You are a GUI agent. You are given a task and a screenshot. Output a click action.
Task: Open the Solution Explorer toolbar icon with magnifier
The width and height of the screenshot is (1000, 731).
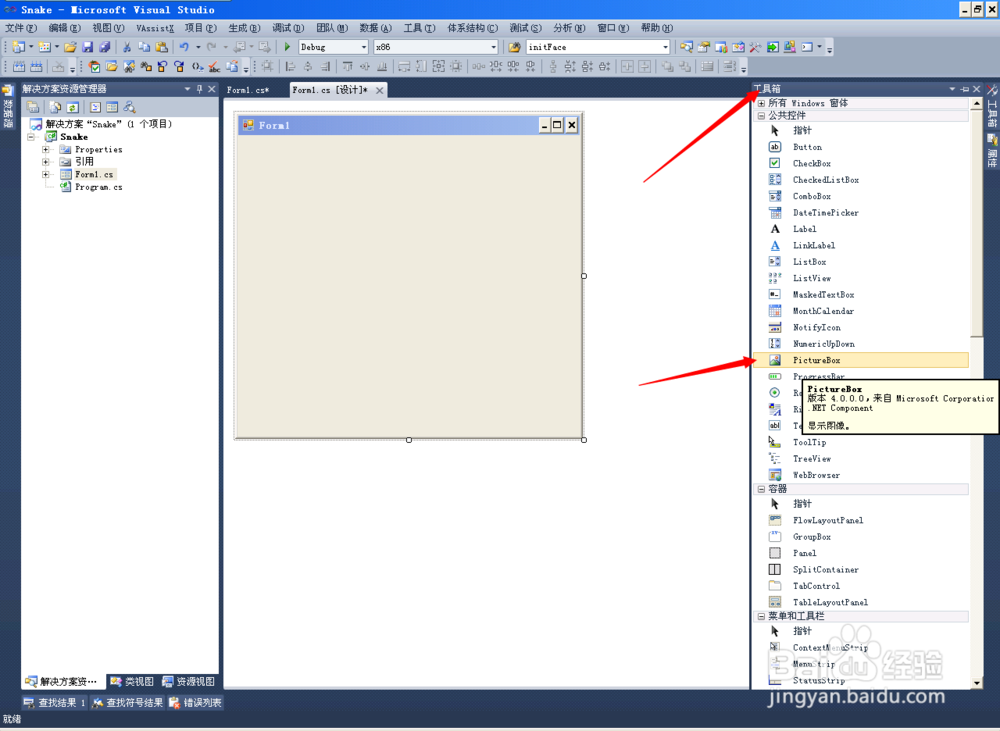(x=686, y=47)
